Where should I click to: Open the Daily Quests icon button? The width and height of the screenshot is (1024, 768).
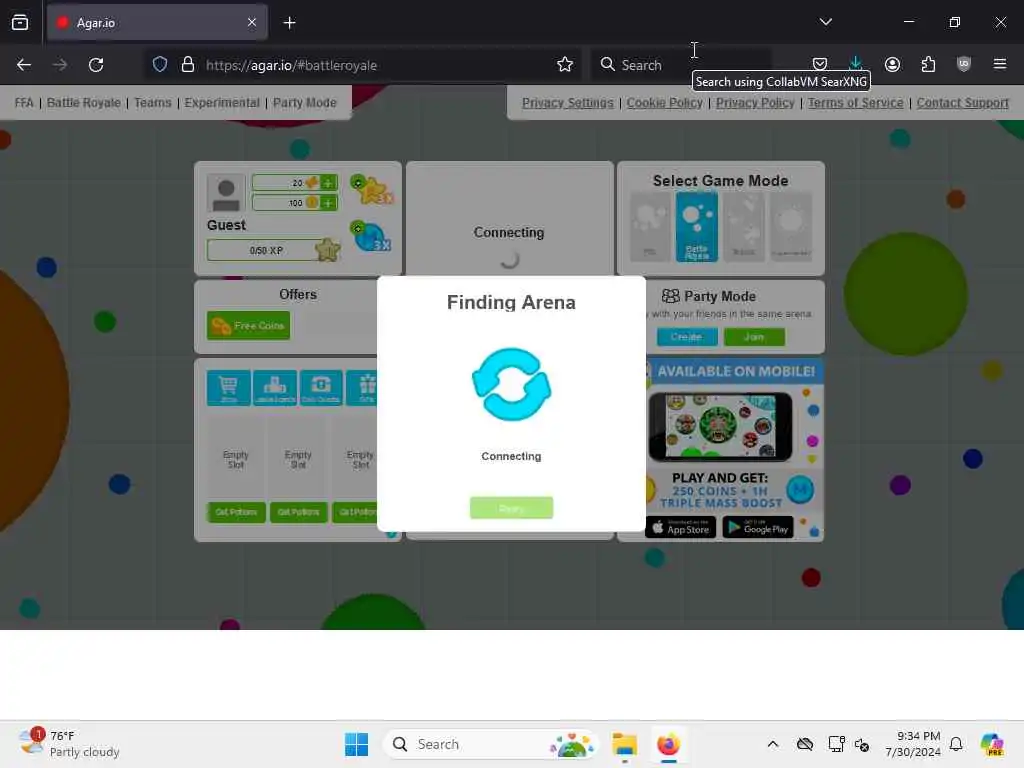click(321, 388)
